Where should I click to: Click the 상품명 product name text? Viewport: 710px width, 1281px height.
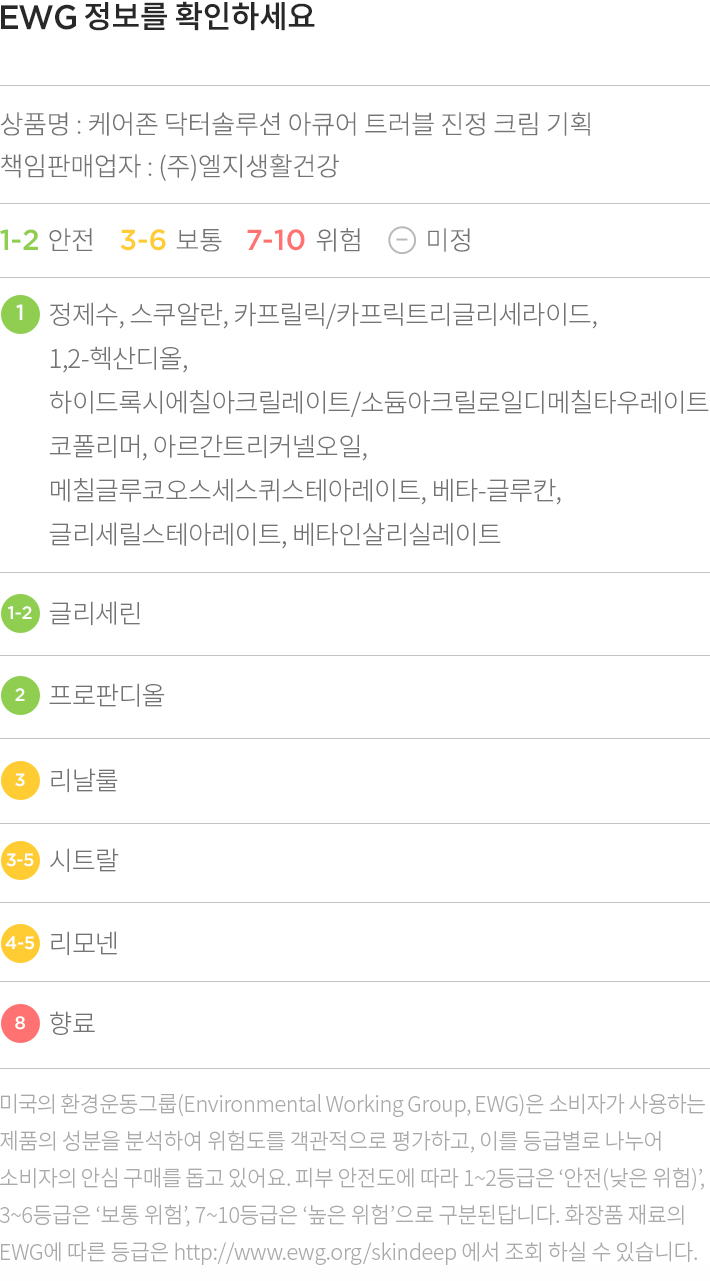click(296, 124)
